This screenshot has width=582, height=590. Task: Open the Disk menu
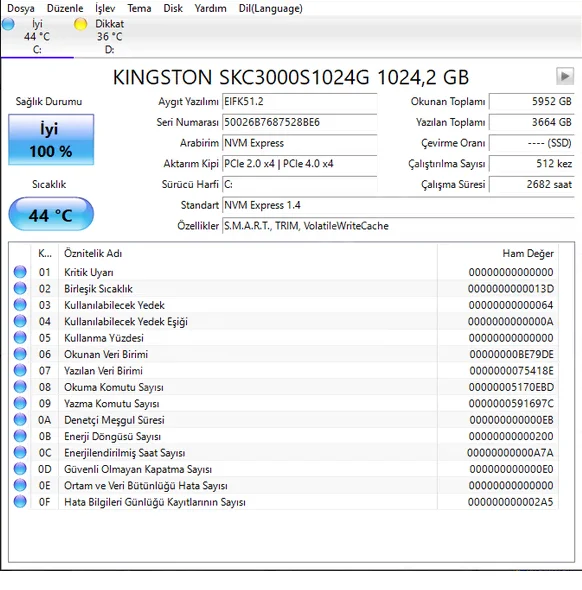coord(173,8)
